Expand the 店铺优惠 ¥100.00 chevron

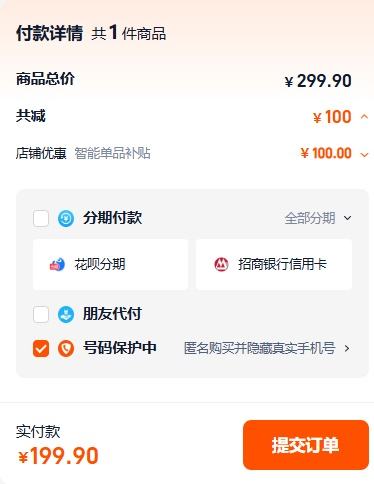364,154
